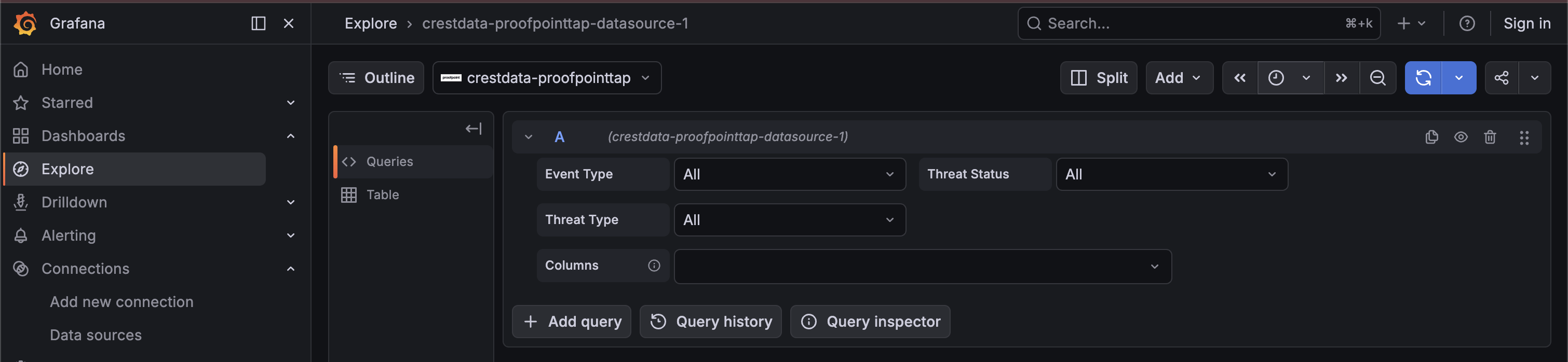
Task: Dock the navigation menu panel icon
Action: [258, 23]
